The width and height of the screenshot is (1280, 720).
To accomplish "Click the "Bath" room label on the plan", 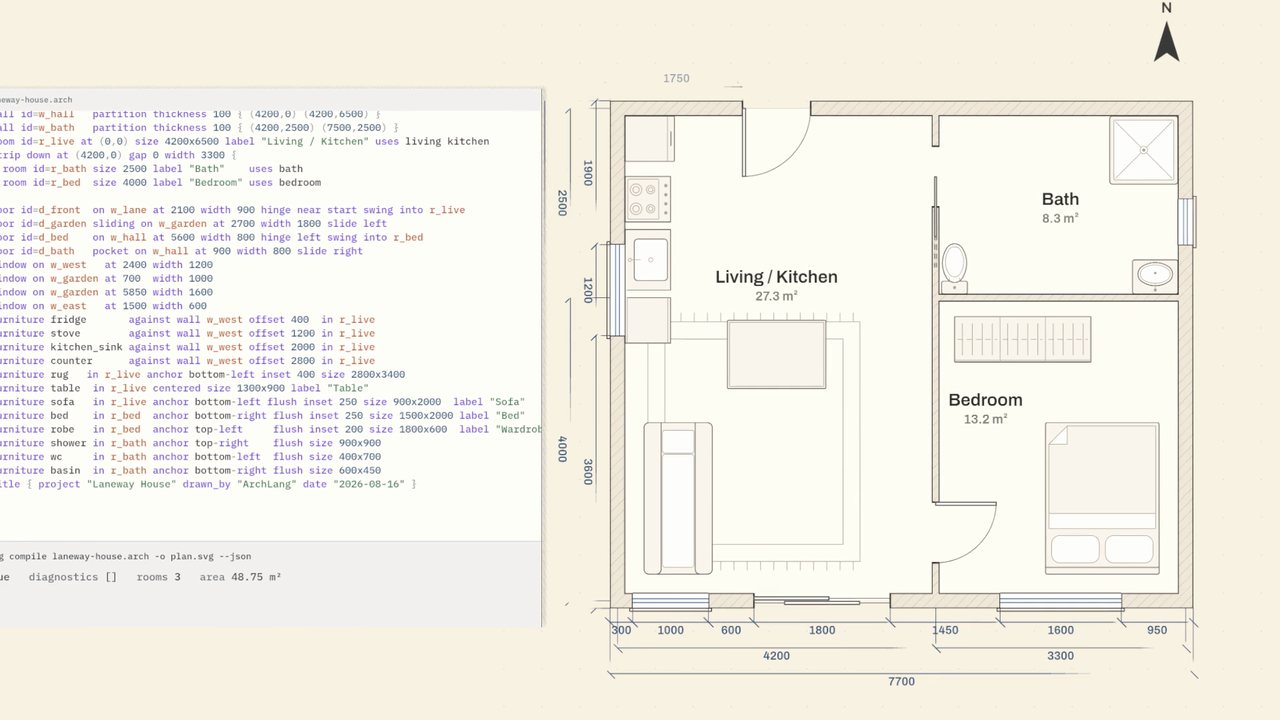I will [x=1060, y=199].
